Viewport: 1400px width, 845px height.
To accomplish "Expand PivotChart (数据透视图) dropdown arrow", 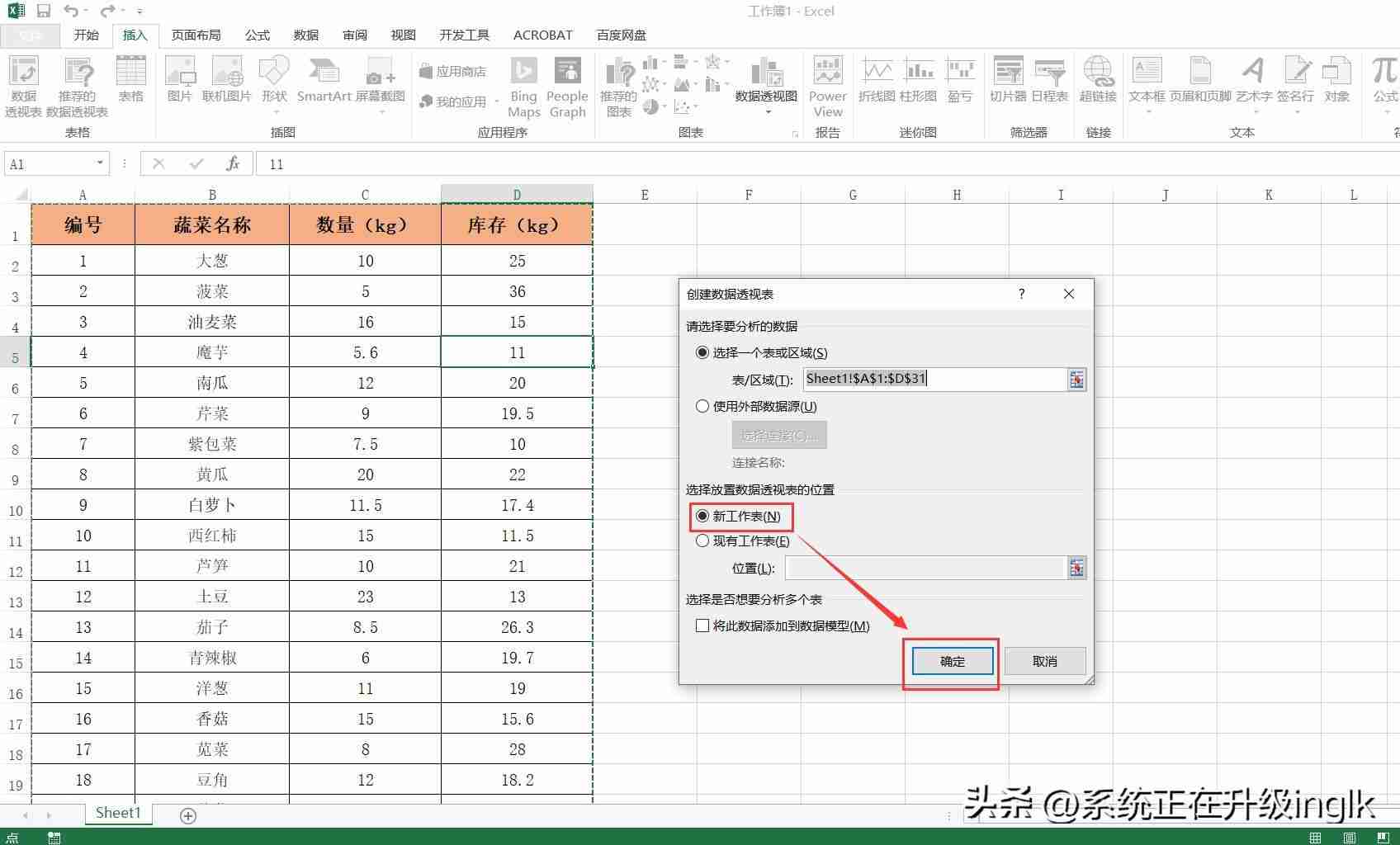I will click(768, 112).
